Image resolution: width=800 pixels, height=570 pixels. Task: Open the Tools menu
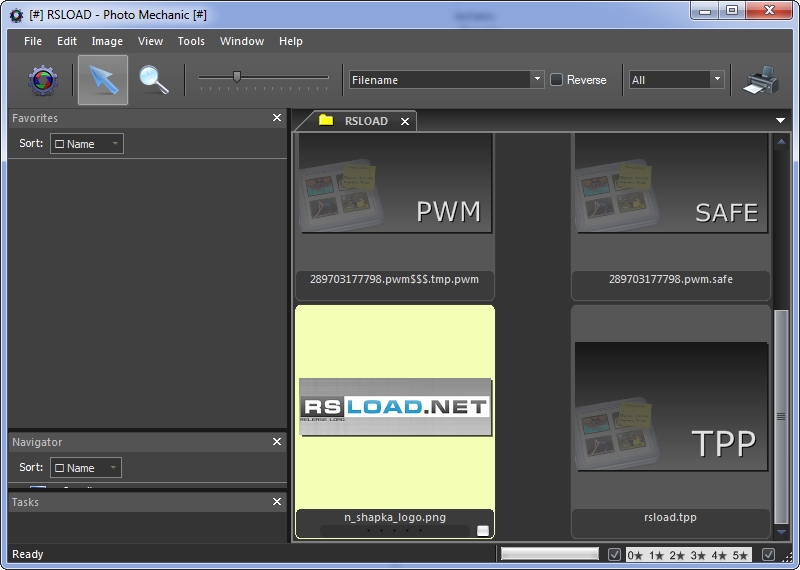[x=191, y=41]
